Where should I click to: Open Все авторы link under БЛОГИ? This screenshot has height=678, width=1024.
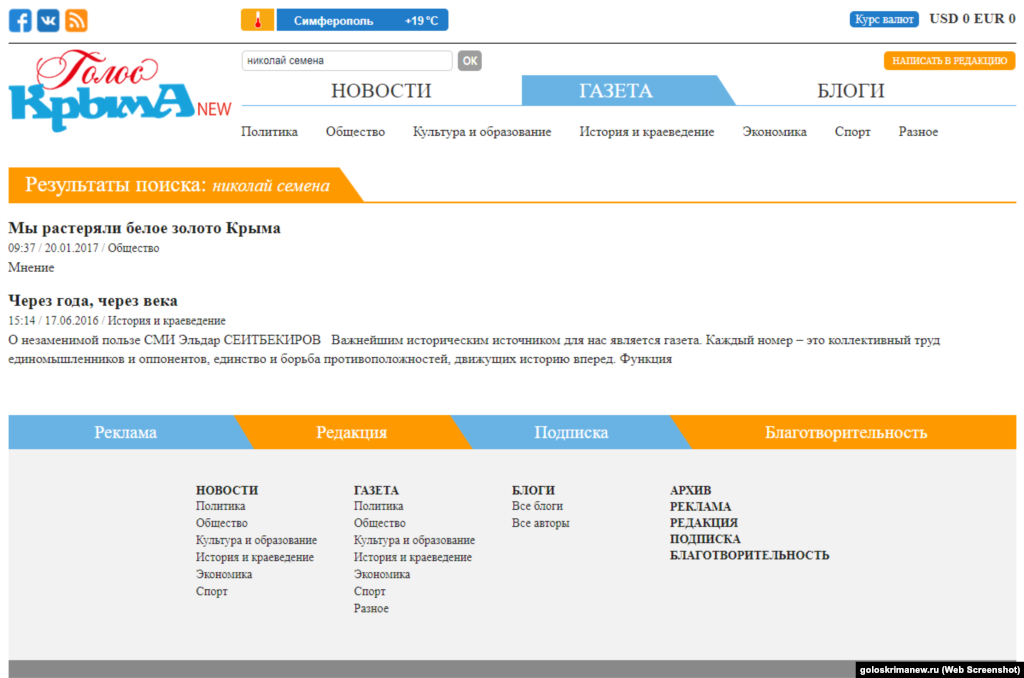point(540,523)
